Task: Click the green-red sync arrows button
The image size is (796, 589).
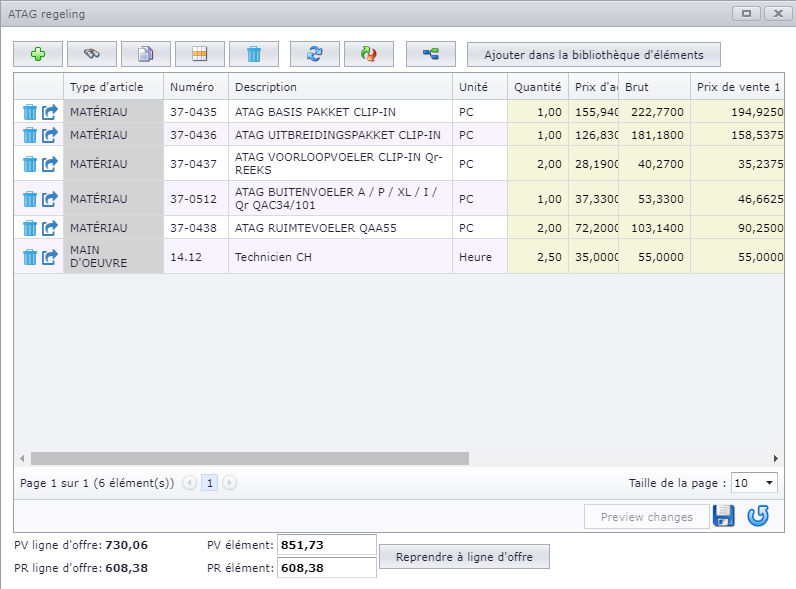Action: click(x=369, y=54)
